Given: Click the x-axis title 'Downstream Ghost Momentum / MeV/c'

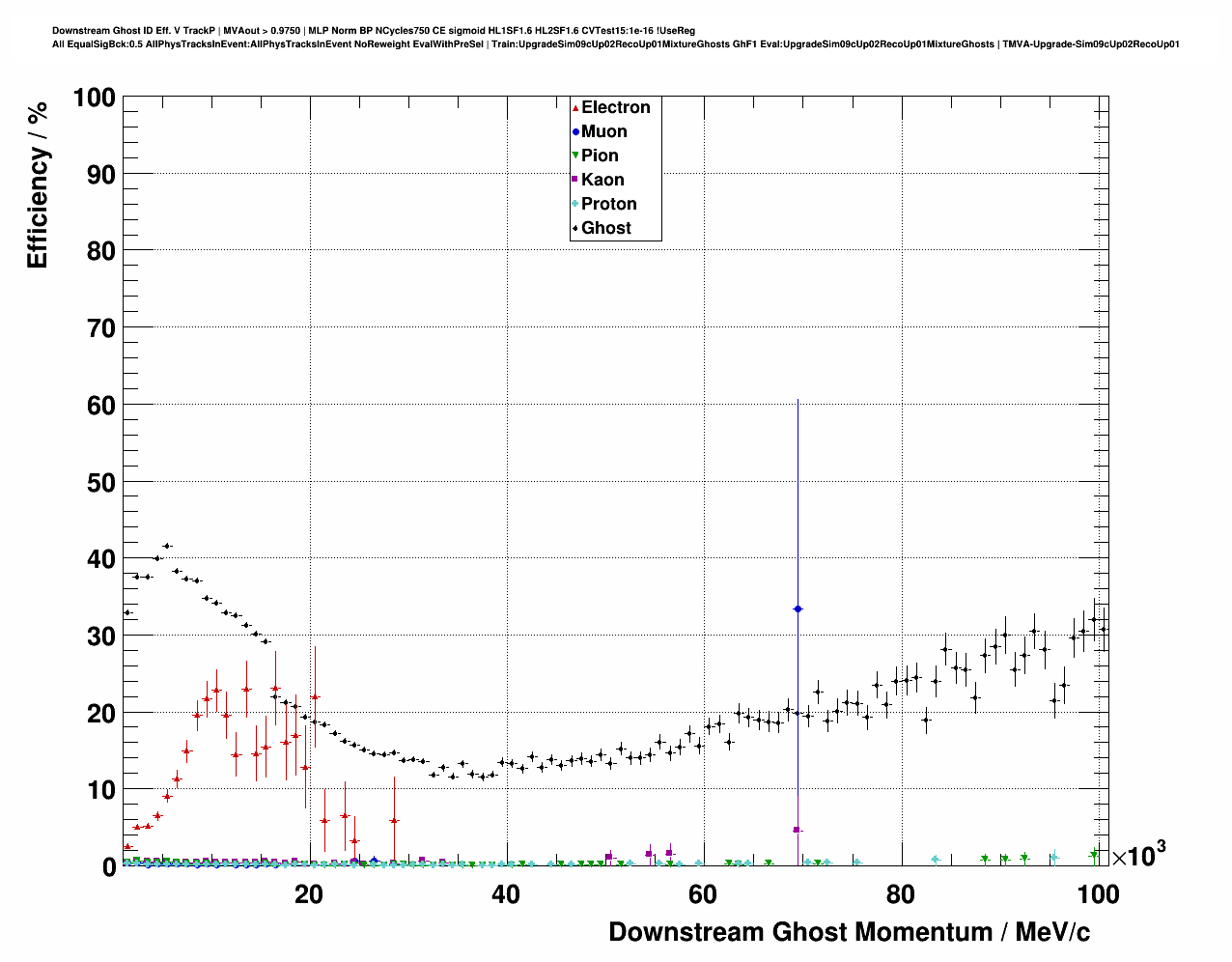Looking at the screenshot, I should tap(850, 932).
